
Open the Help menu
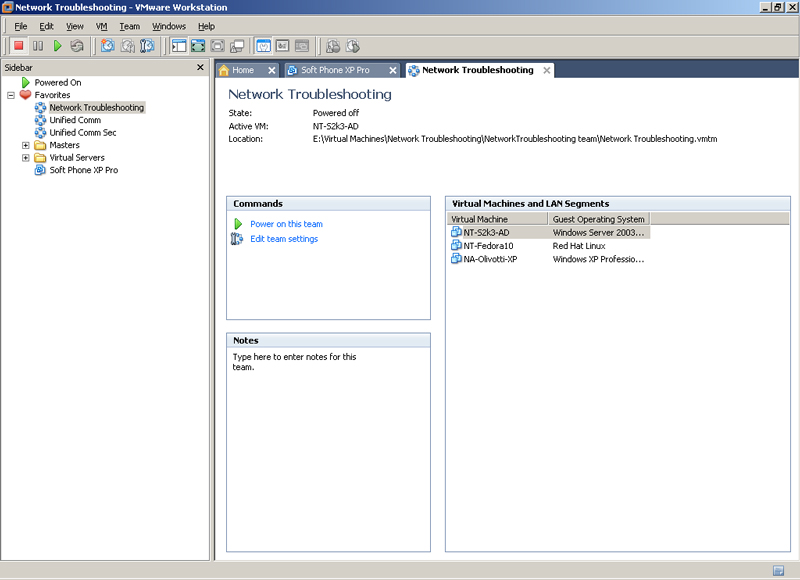[x=206, y=26]
